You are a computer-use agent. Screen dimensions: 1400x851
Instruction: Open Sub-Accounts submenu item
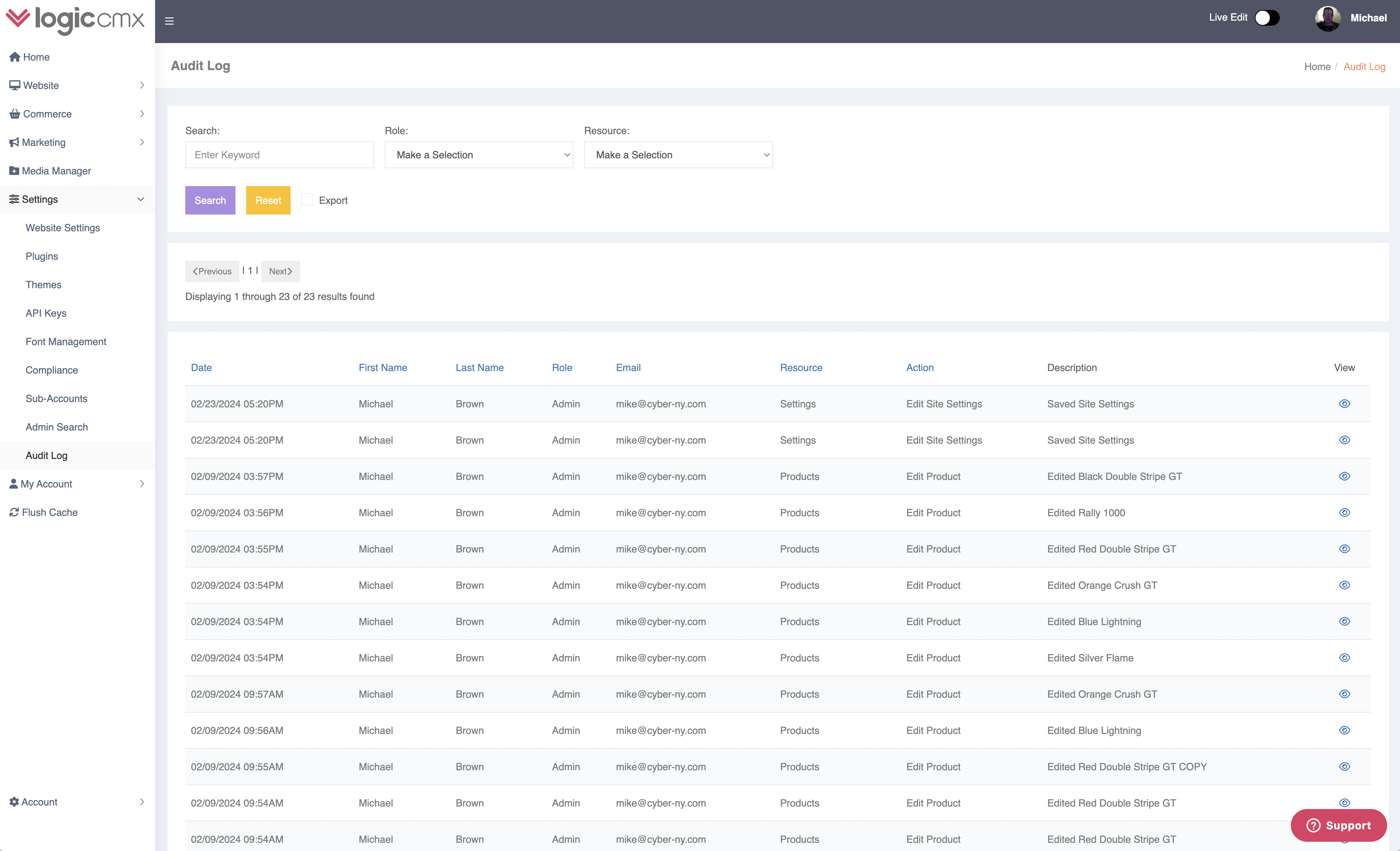56,398
